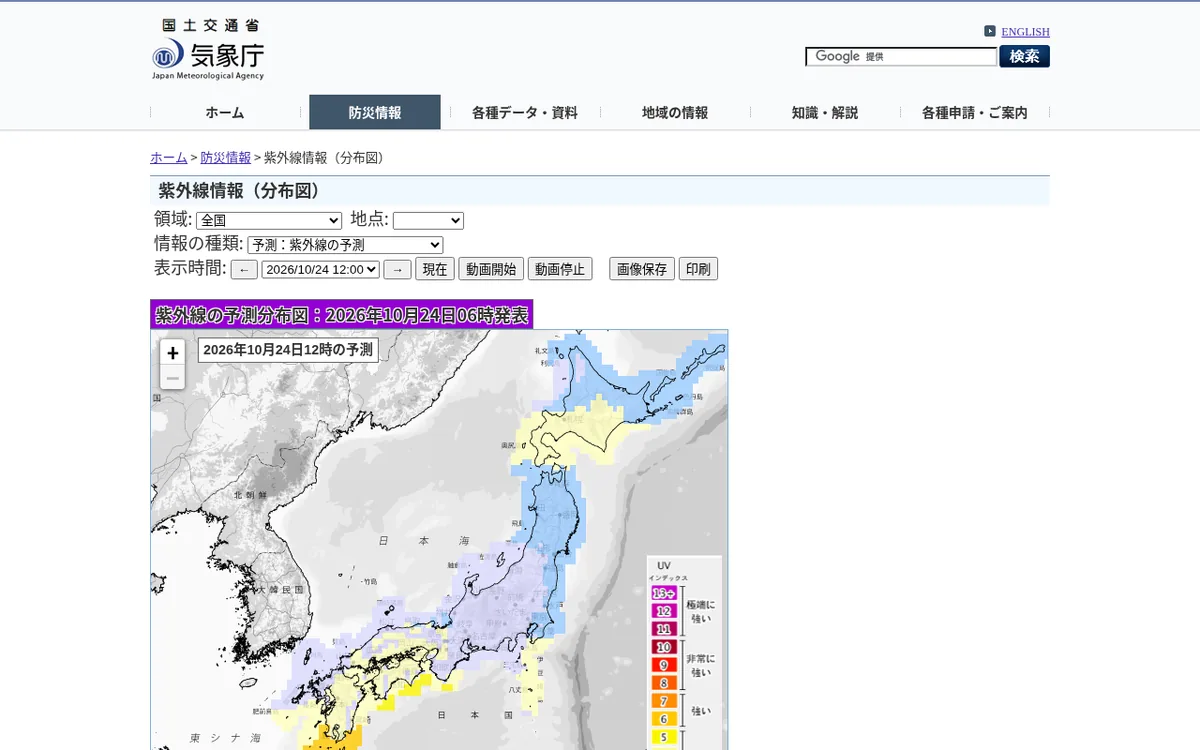Open the 各種データ・資料 navigation tab

(x=525, y=113)
